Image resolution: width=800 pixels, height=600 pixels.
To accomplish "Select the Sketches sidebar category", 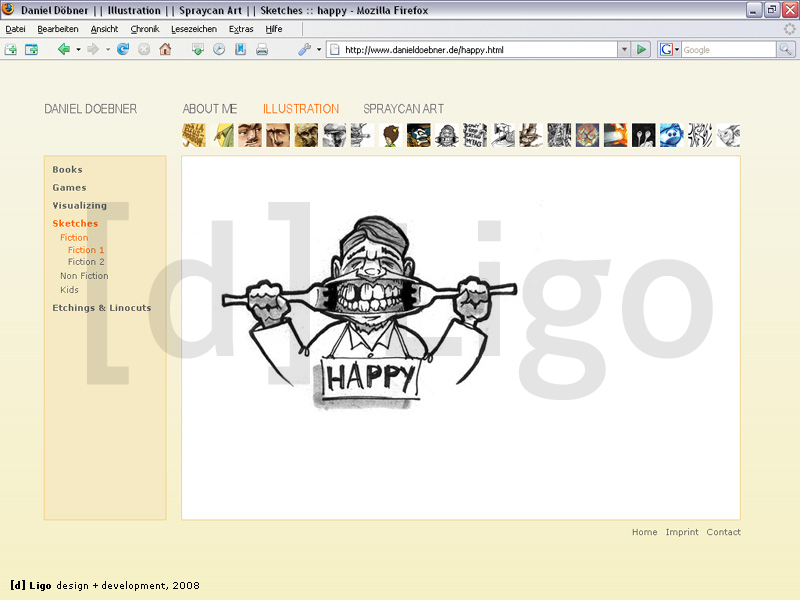I will click(75, 223).
